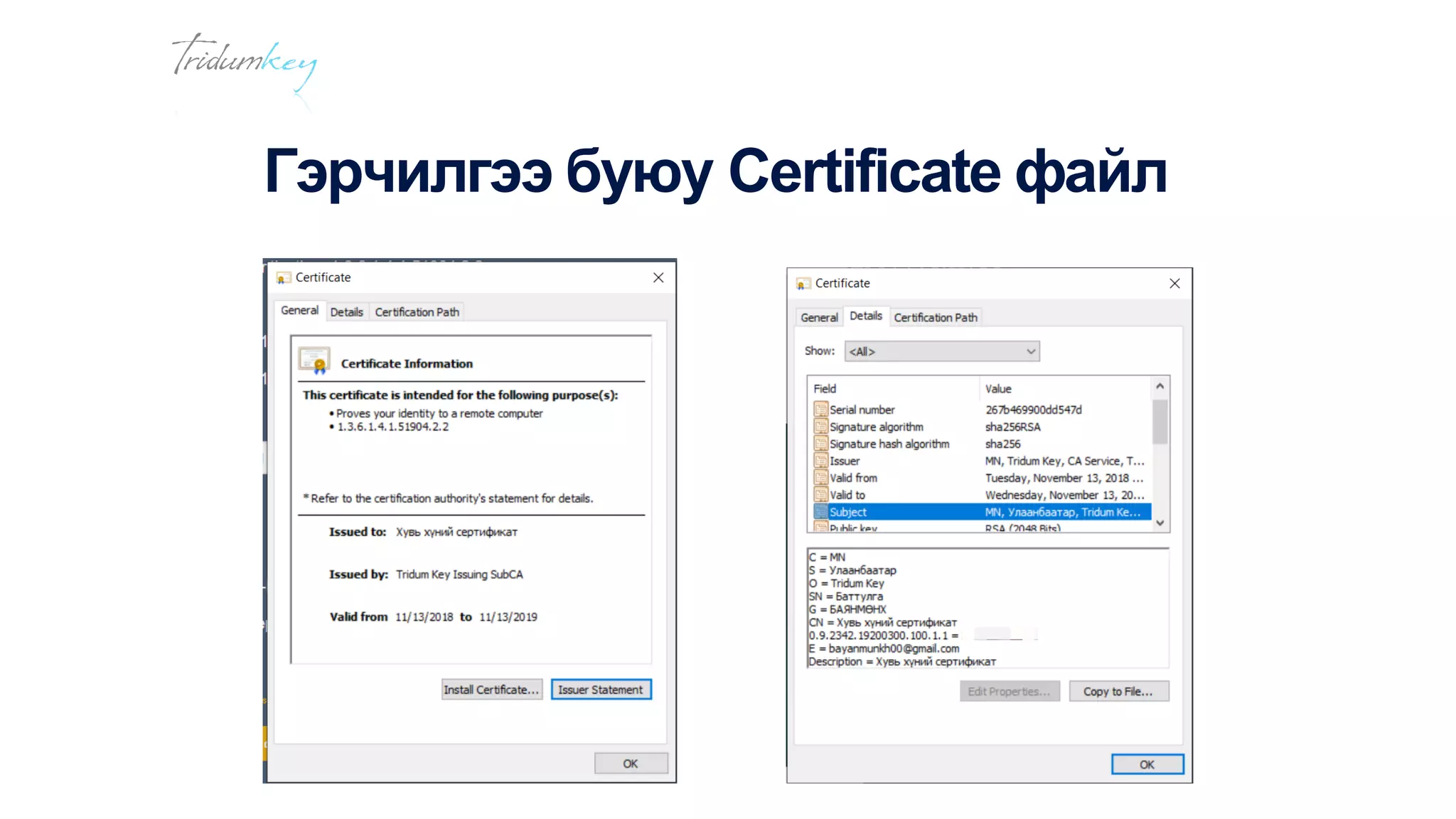
Task: Click the Issuer Statement button
Action: point(601,690)
